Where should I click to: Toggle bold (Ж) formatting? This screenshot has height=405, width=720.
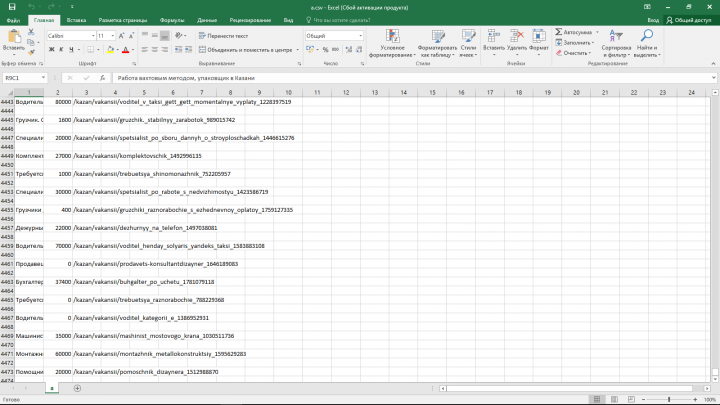[51, 50]
